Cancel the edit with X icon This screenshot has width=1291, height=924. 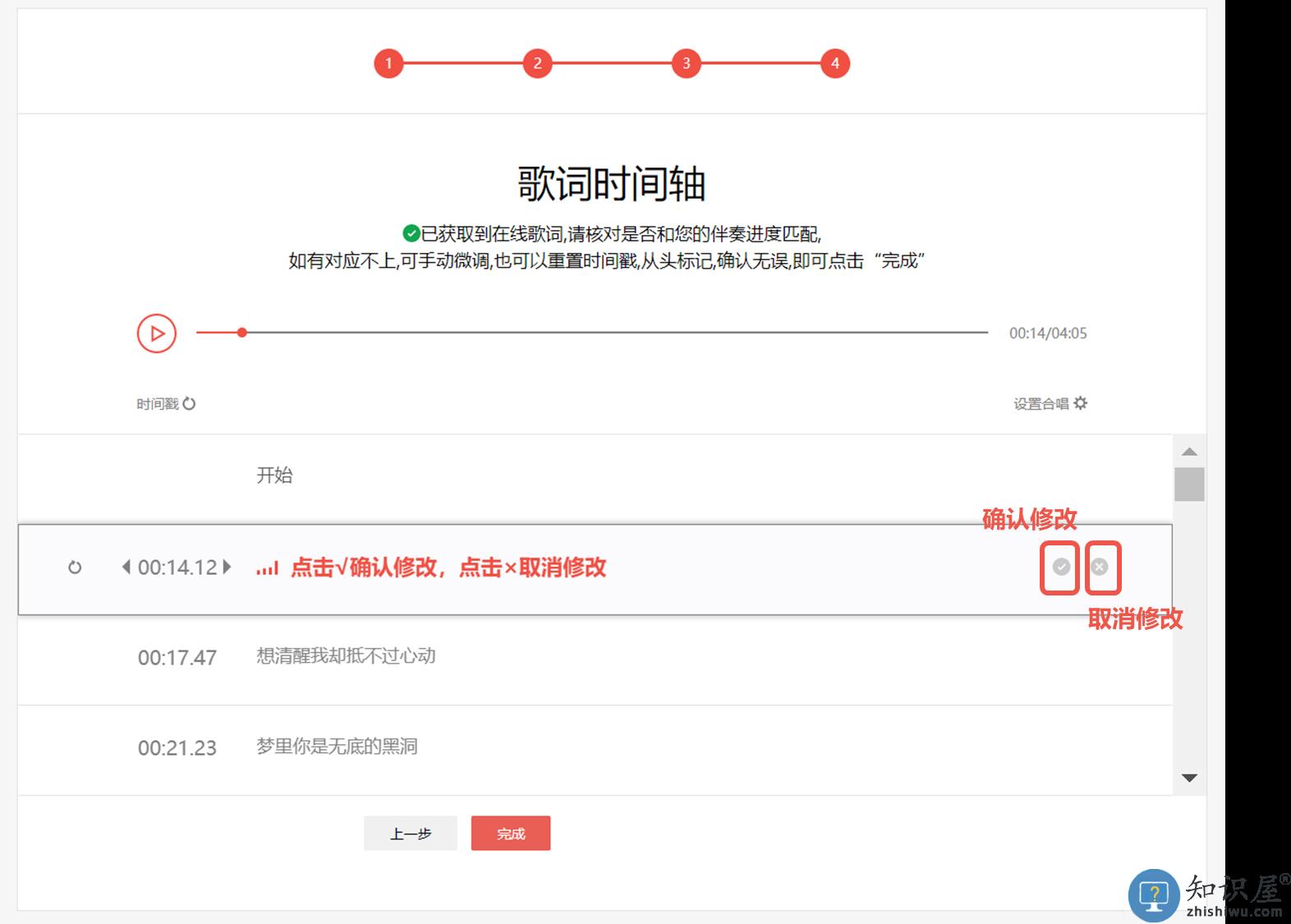click(x=1100, y=567)
